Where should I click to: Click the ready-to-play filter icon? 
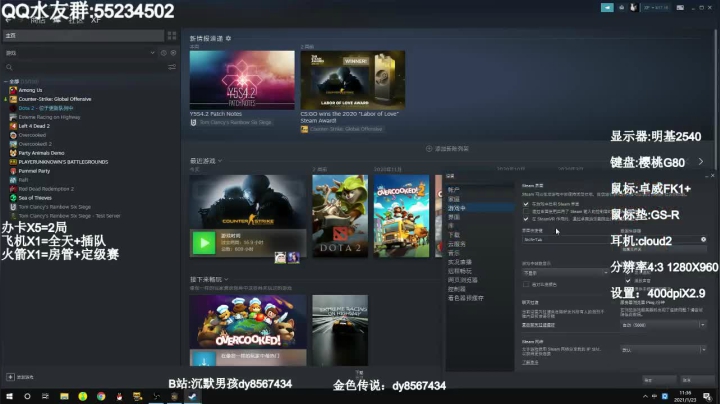(173, 53)
